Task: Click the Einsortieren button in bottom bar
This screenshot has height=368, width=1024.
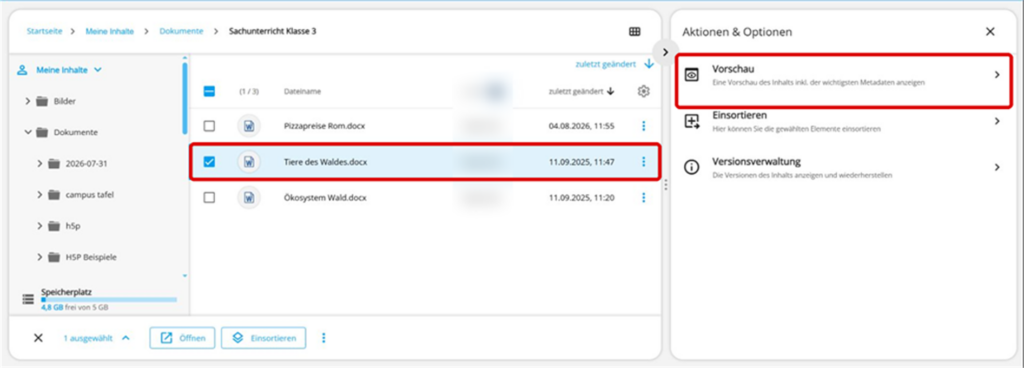Action: (264, 338)
